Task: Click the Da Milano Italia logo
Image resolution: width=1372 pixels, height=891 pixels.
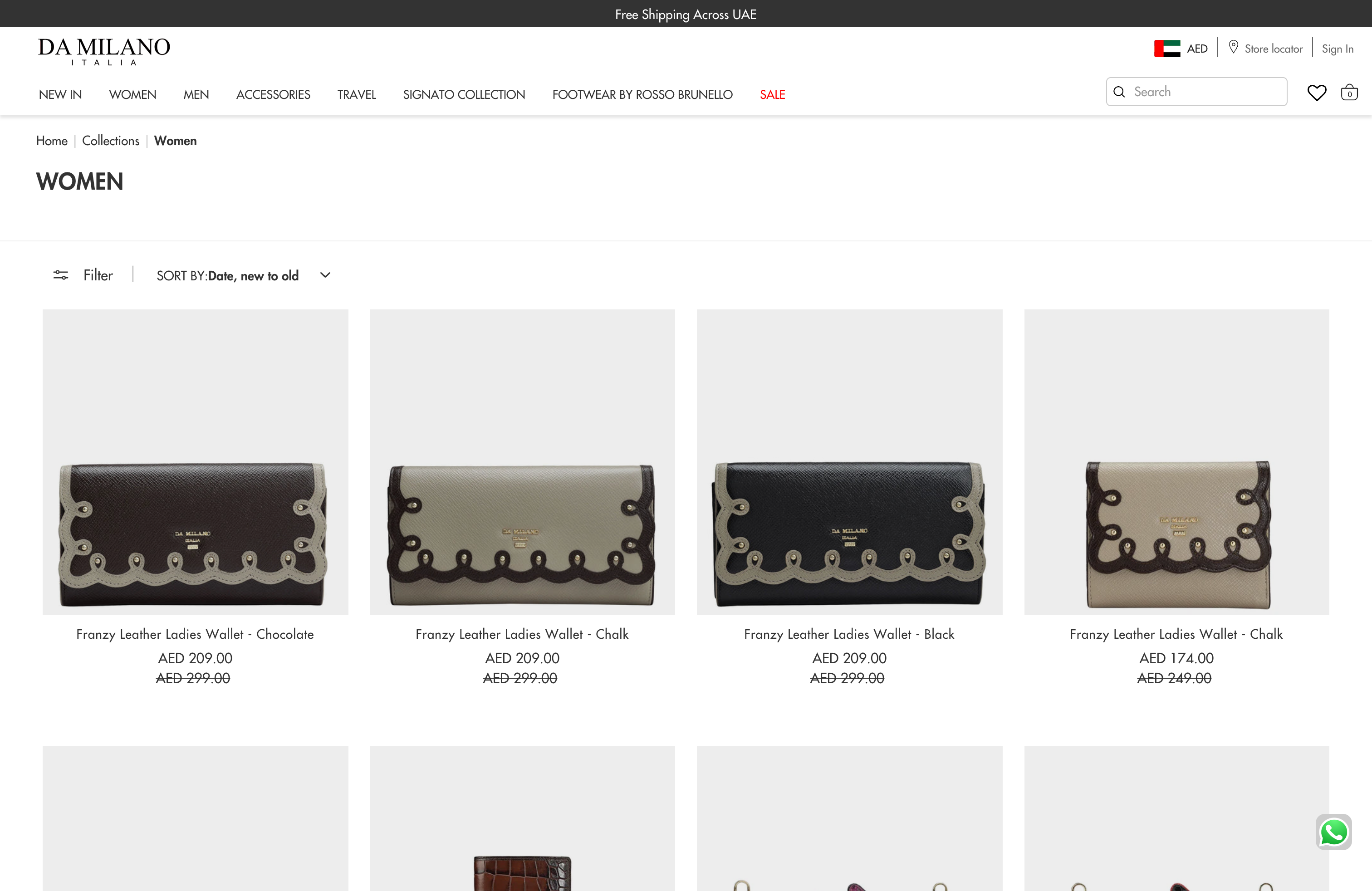Action: click(x=104, y=51)
